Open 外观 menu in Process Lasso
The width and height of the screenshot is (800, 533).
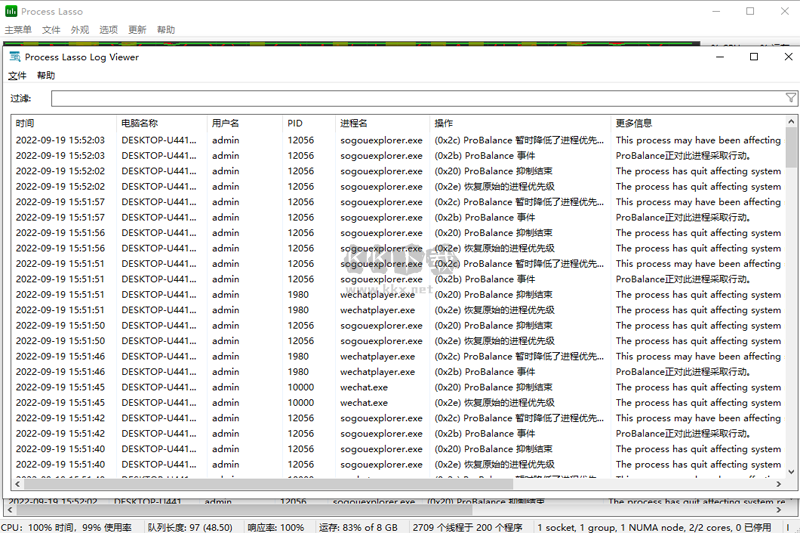click(x=80, y=30)
